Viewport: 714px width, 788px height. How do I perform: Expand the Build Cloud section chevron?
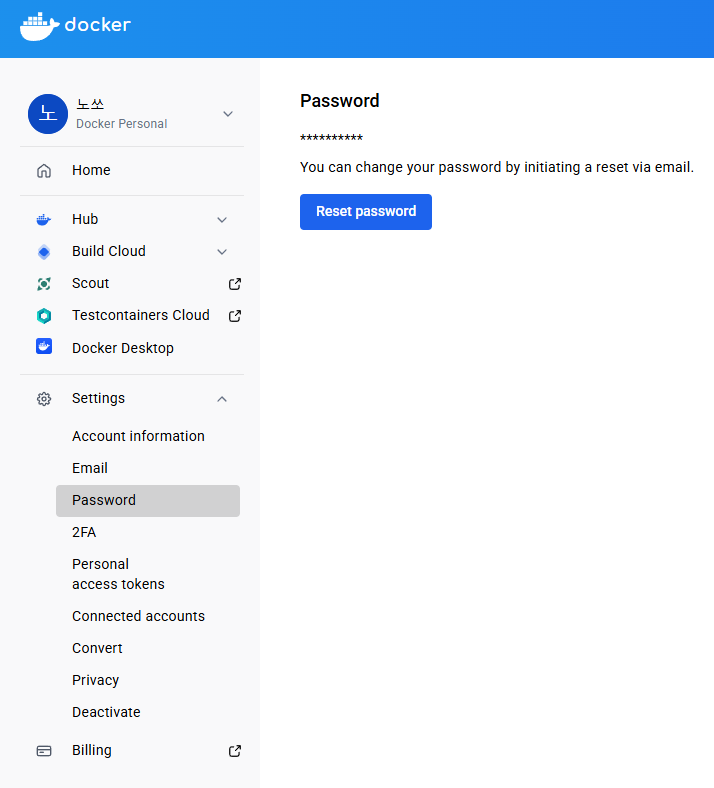(222, 252)
